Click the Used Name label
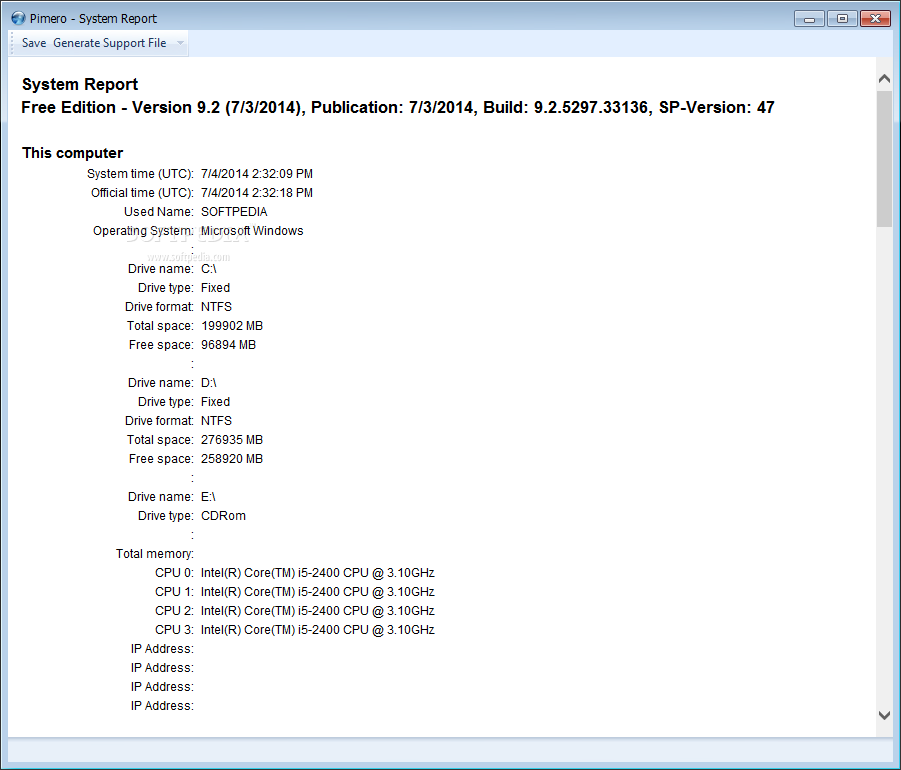Viewport: 901px width, 770px height. 159,211
